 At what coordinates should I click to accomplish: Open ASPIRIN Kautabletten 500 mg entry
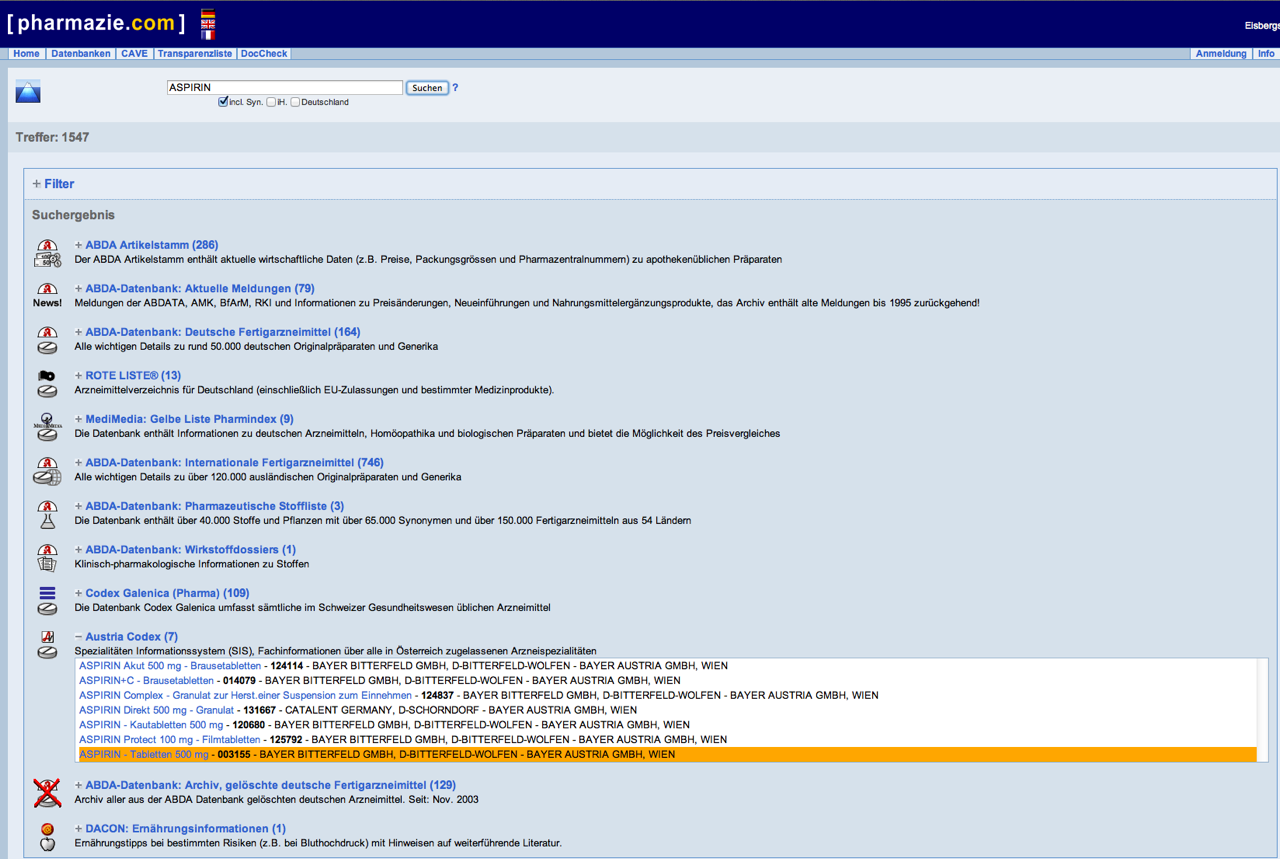click(x=151, y=725)
